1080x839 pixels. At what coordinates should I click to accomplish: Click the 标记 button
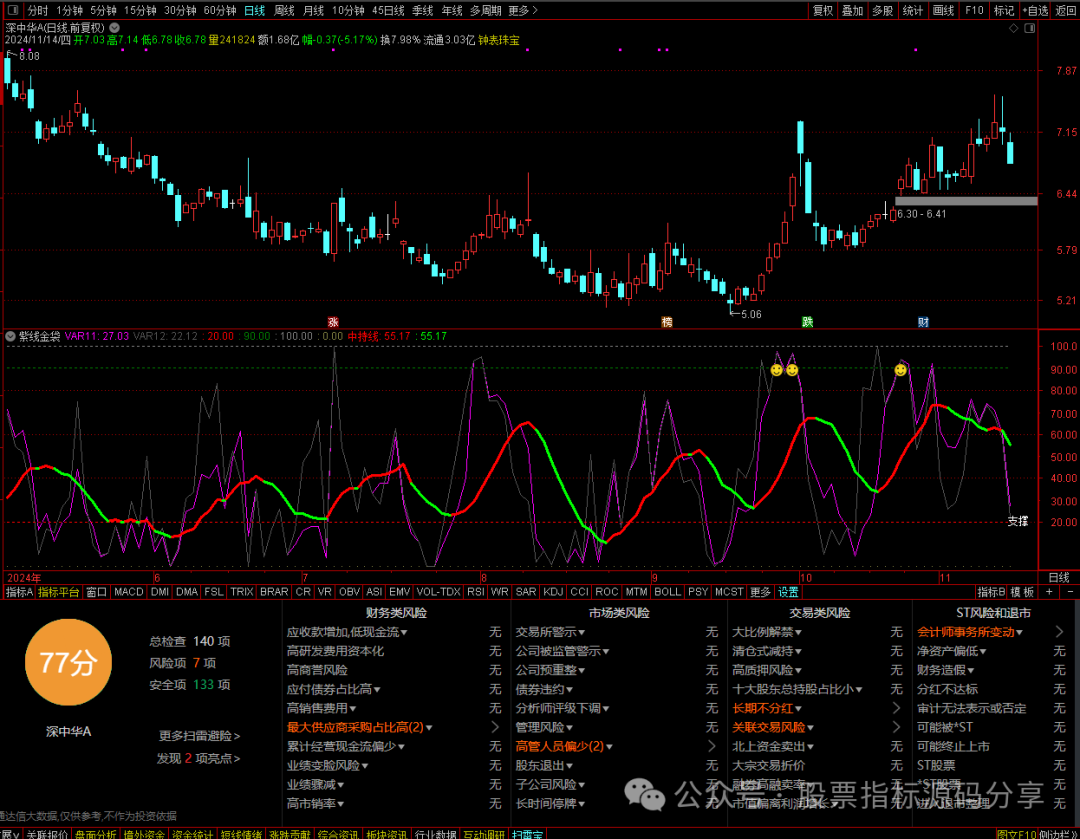point(1004,10)
